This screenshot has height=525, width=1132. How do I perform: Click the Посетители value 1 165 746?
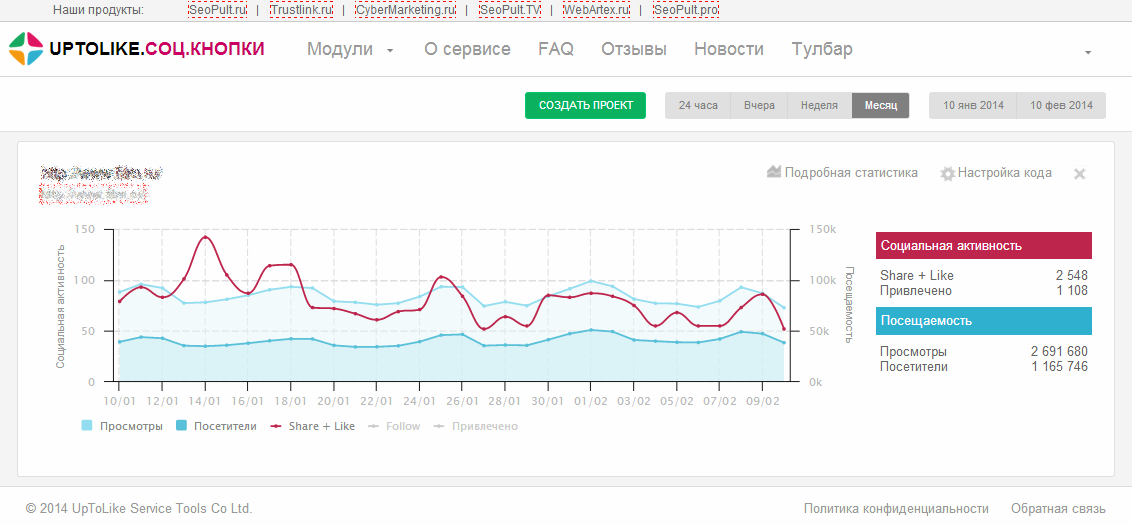[x=1059, y=367]
